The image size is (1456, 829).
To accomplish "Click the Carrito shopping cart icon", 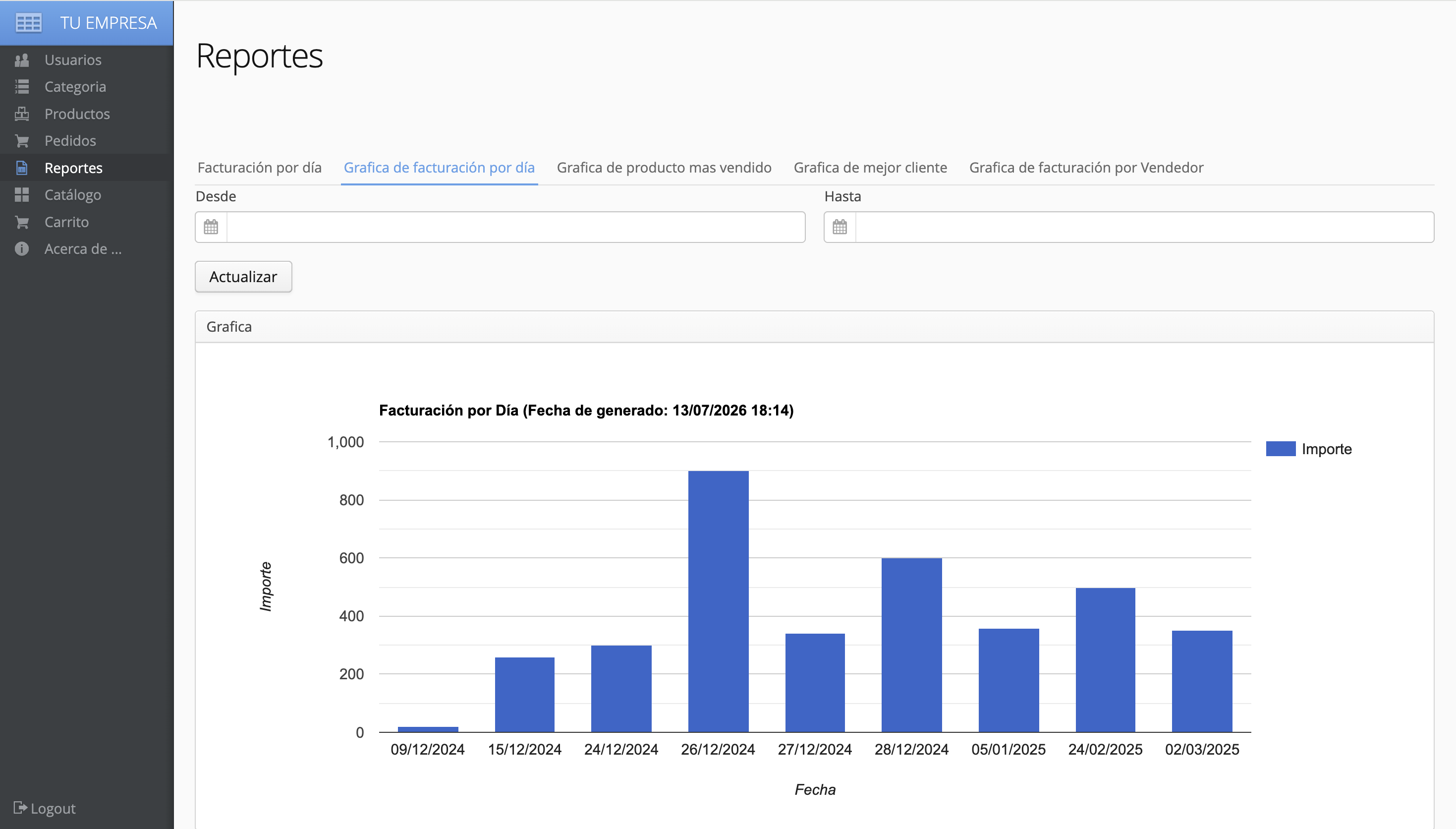I will (x=22, y=222).
